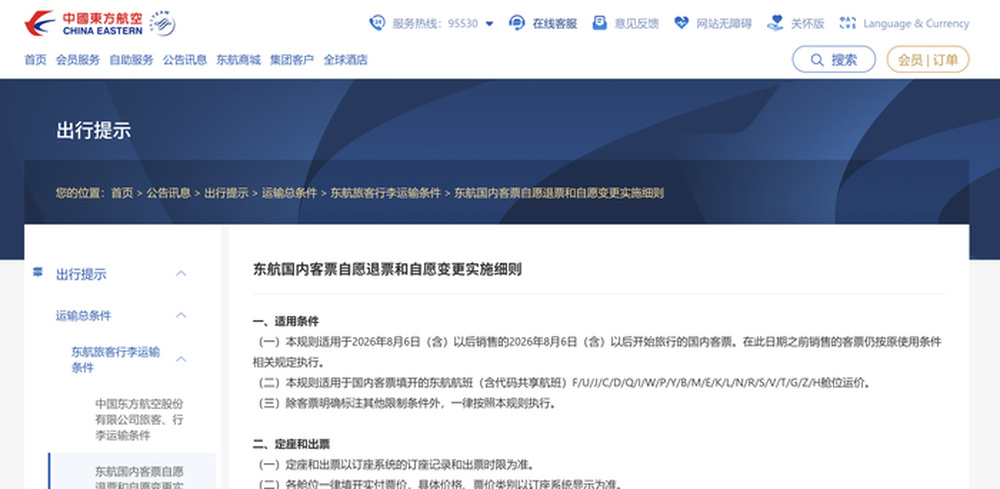This screenshot has width=1000, height=489.
Task: Collapse the 出行提示 sidebar chevron
Action: (x=181, y=274)
